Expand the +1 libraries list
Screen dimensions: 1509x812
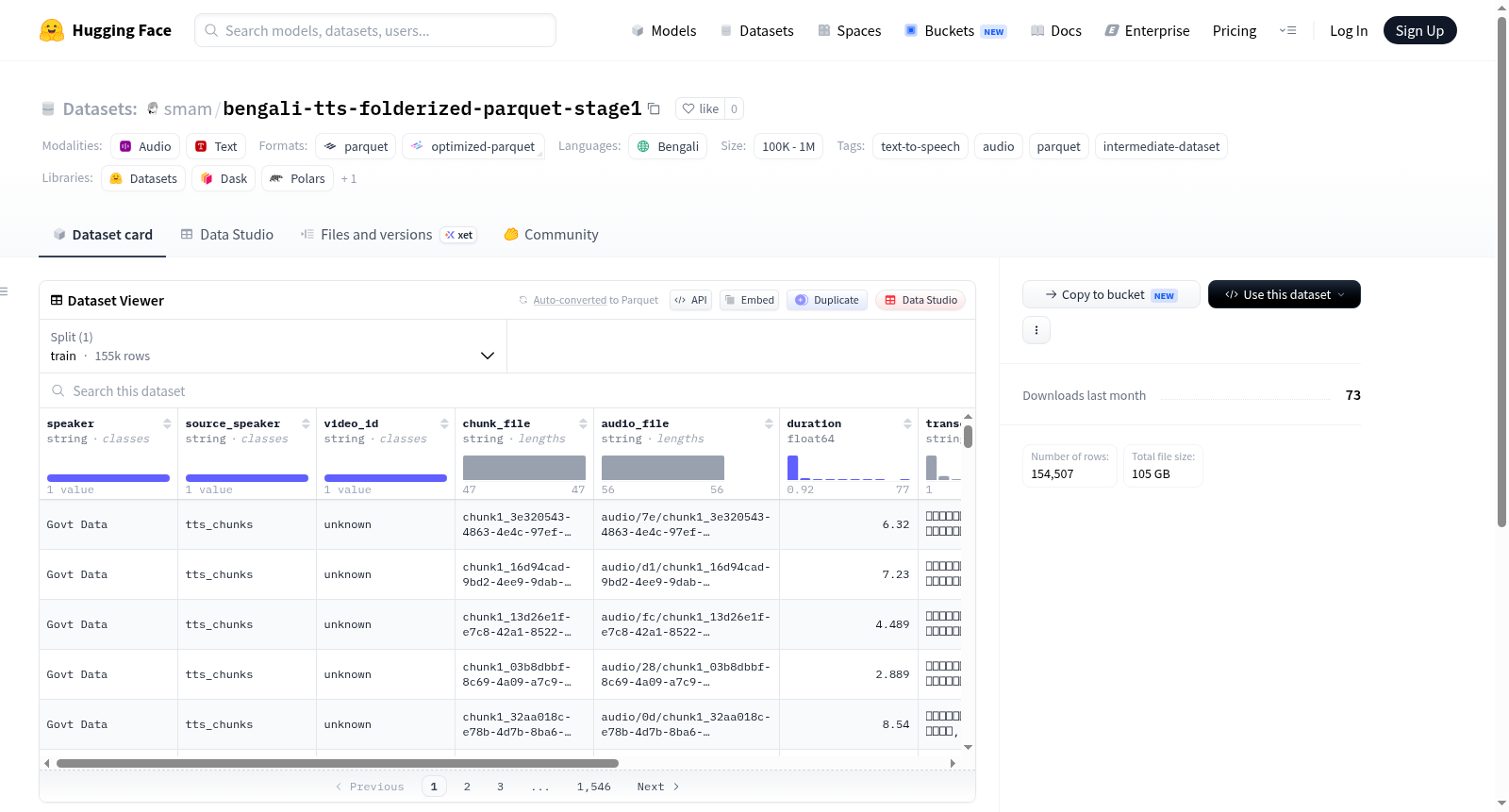[x=349, y=178]
